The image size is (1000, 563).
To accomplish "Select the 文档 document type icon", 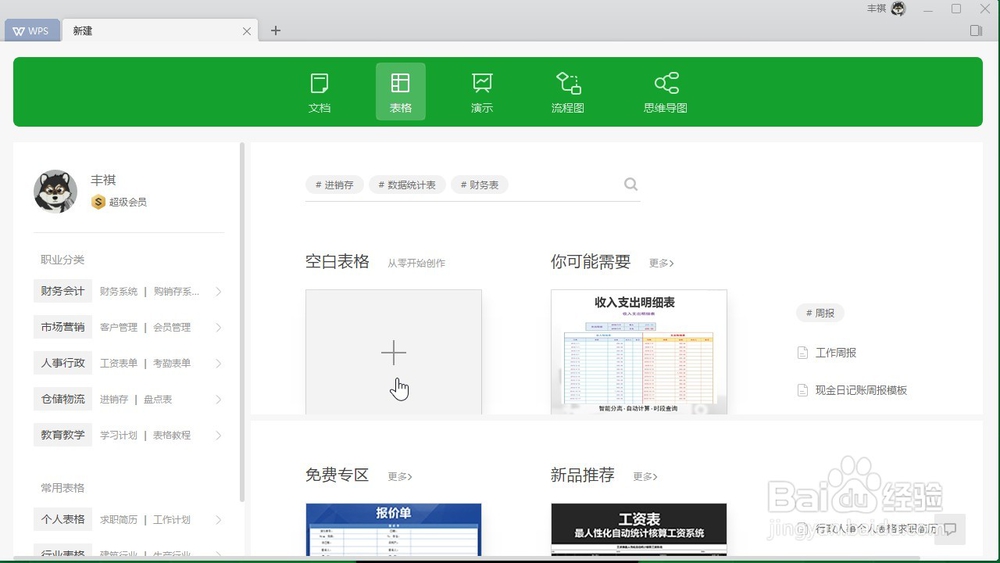I will (319, 92).
